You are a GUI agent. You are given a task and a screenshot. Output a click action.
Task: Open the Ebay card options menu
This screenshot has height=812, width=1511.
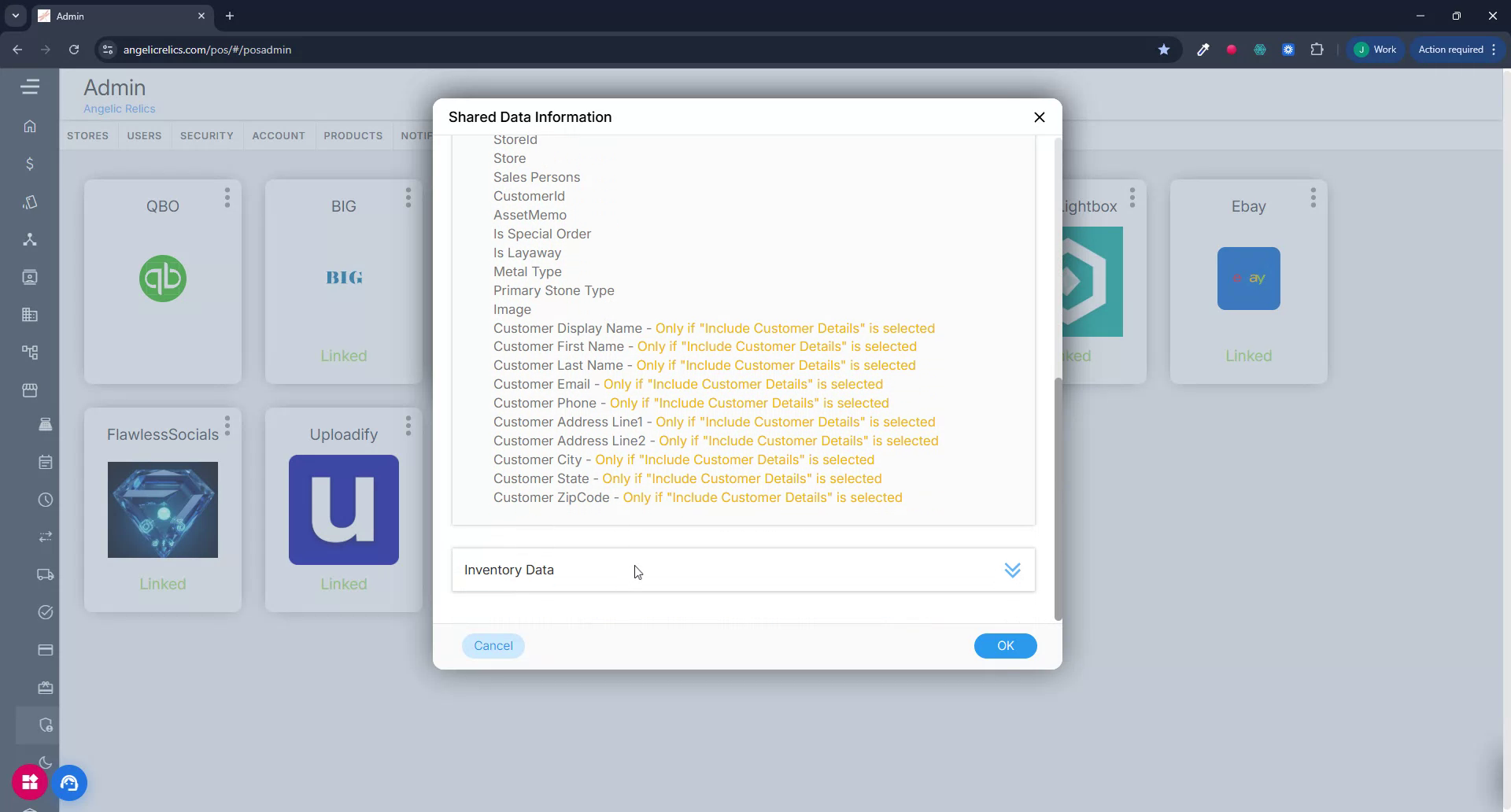click(1313, 197)
